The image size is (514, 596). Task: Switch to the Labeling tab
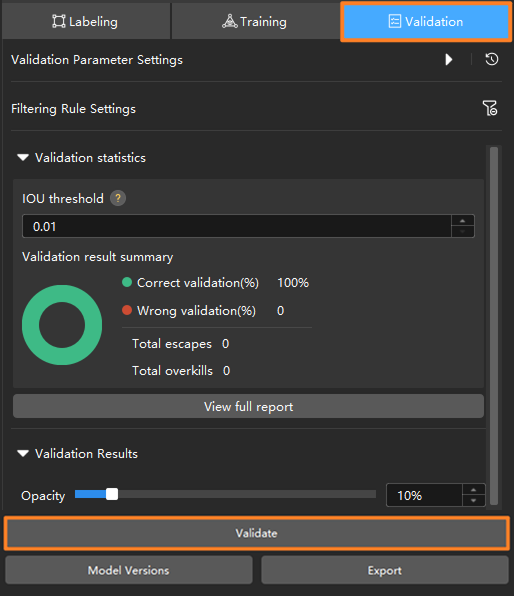(86, 21)
